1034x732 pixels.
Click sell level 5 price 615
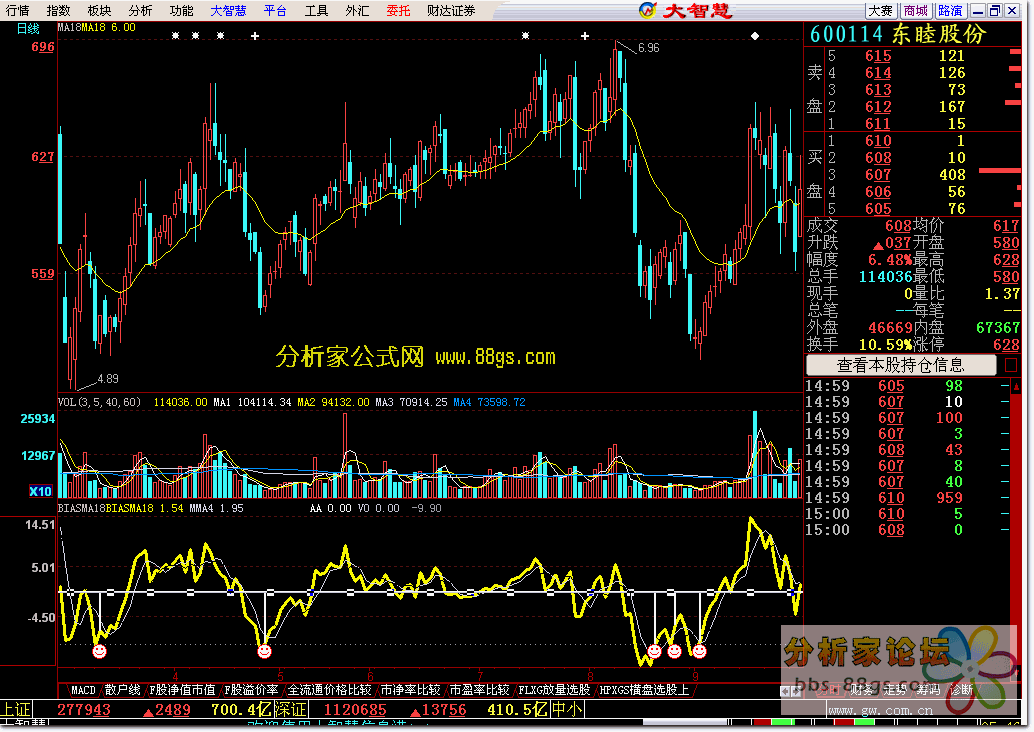pyautogui.click(x=878, y=56)
